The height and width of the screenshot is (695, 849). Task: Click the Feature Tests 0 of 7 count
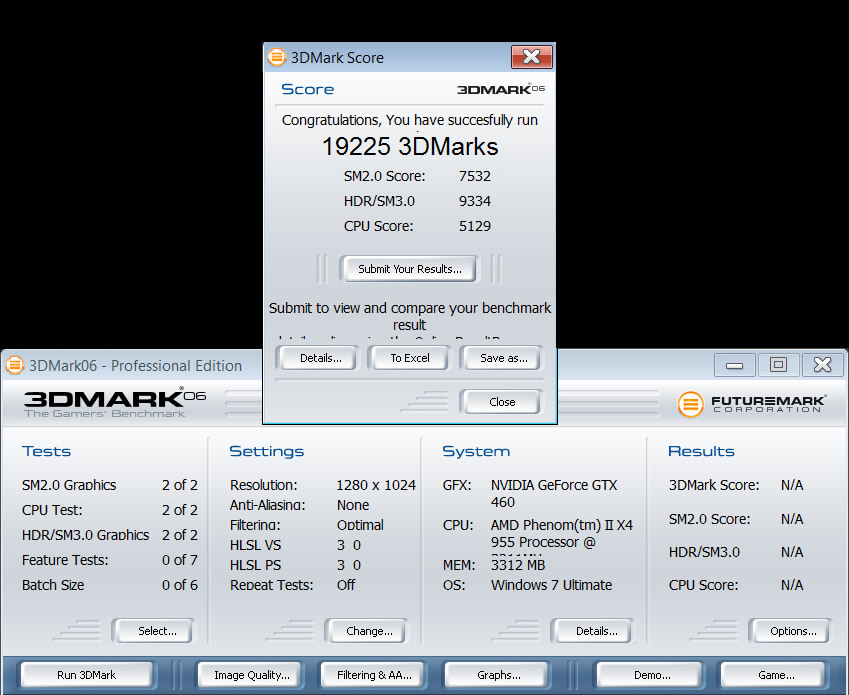click(180, 560)
